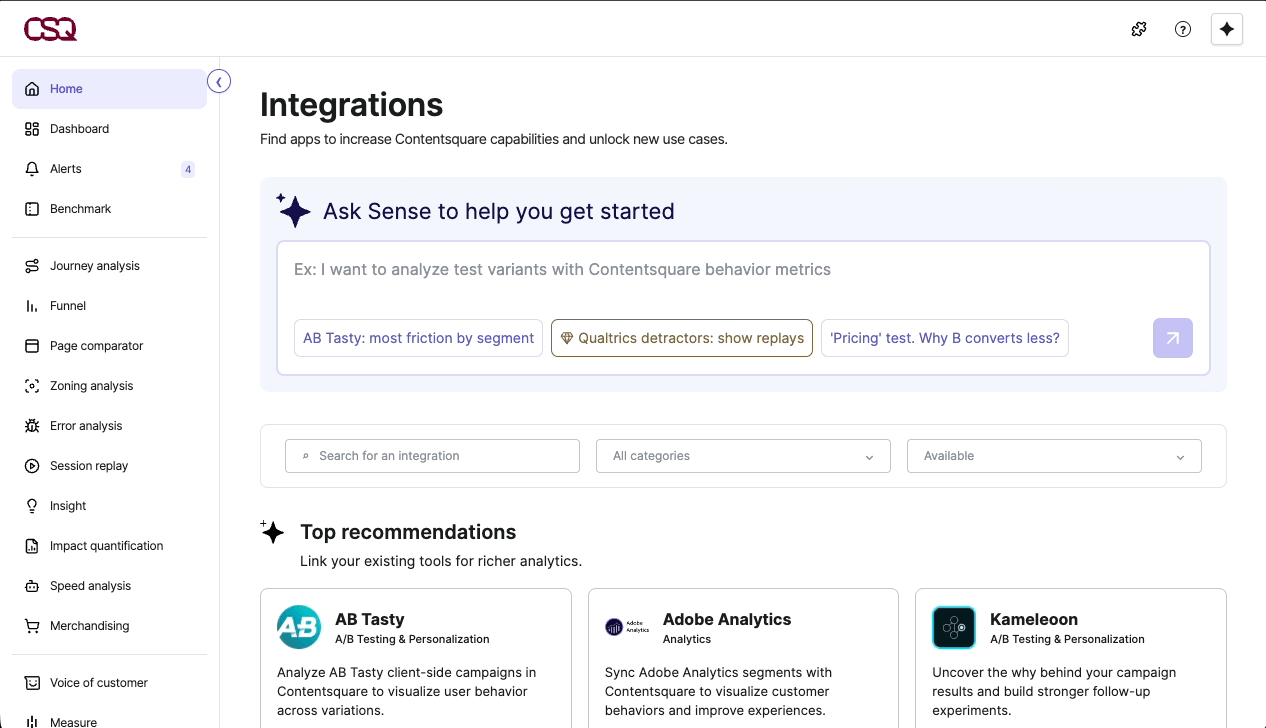Click the AB Tasty logo
1266x728 pixels.
299,627
